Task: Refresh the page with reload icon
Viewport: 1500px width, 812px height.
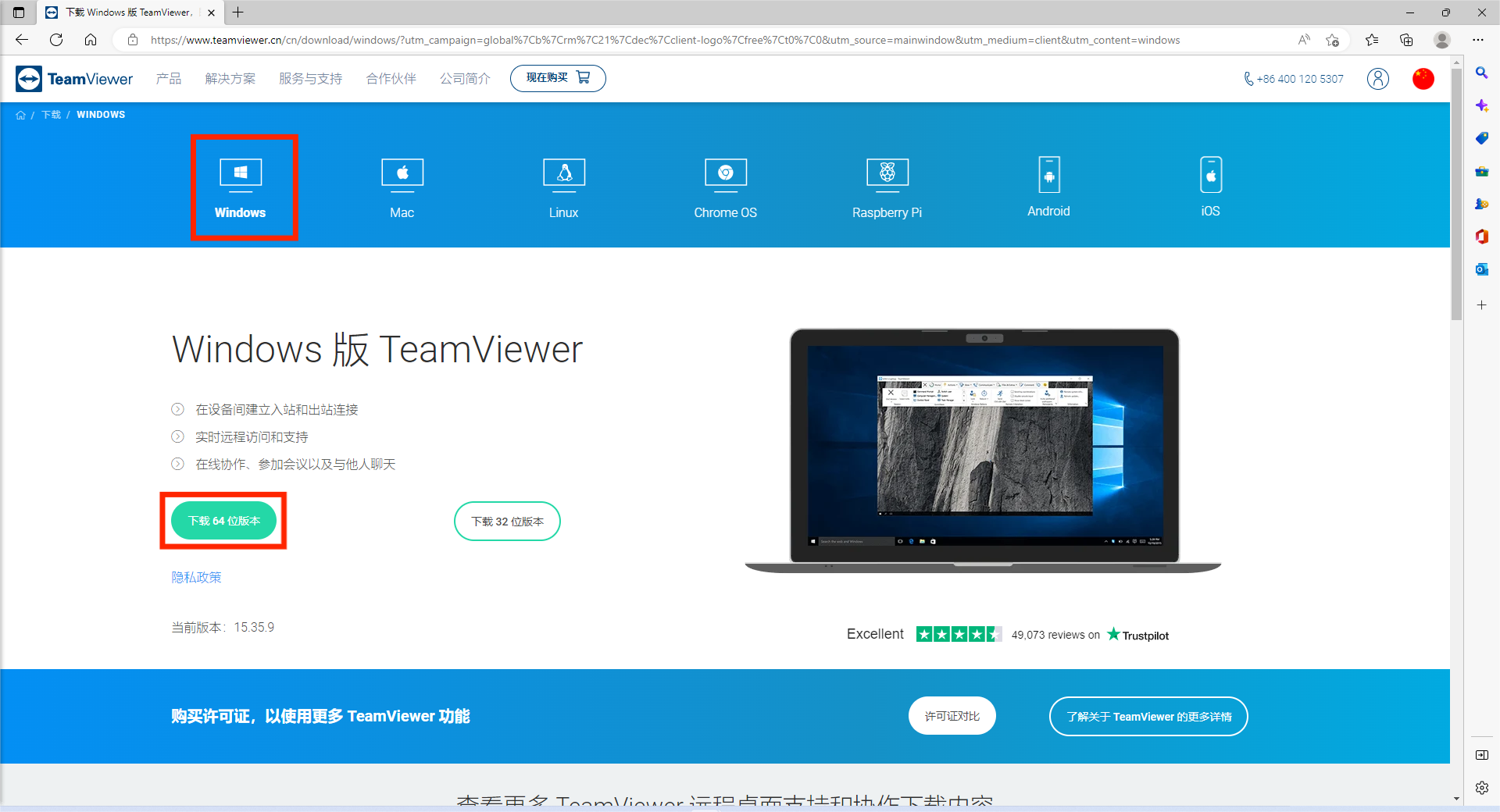Action: pos(56,40)
